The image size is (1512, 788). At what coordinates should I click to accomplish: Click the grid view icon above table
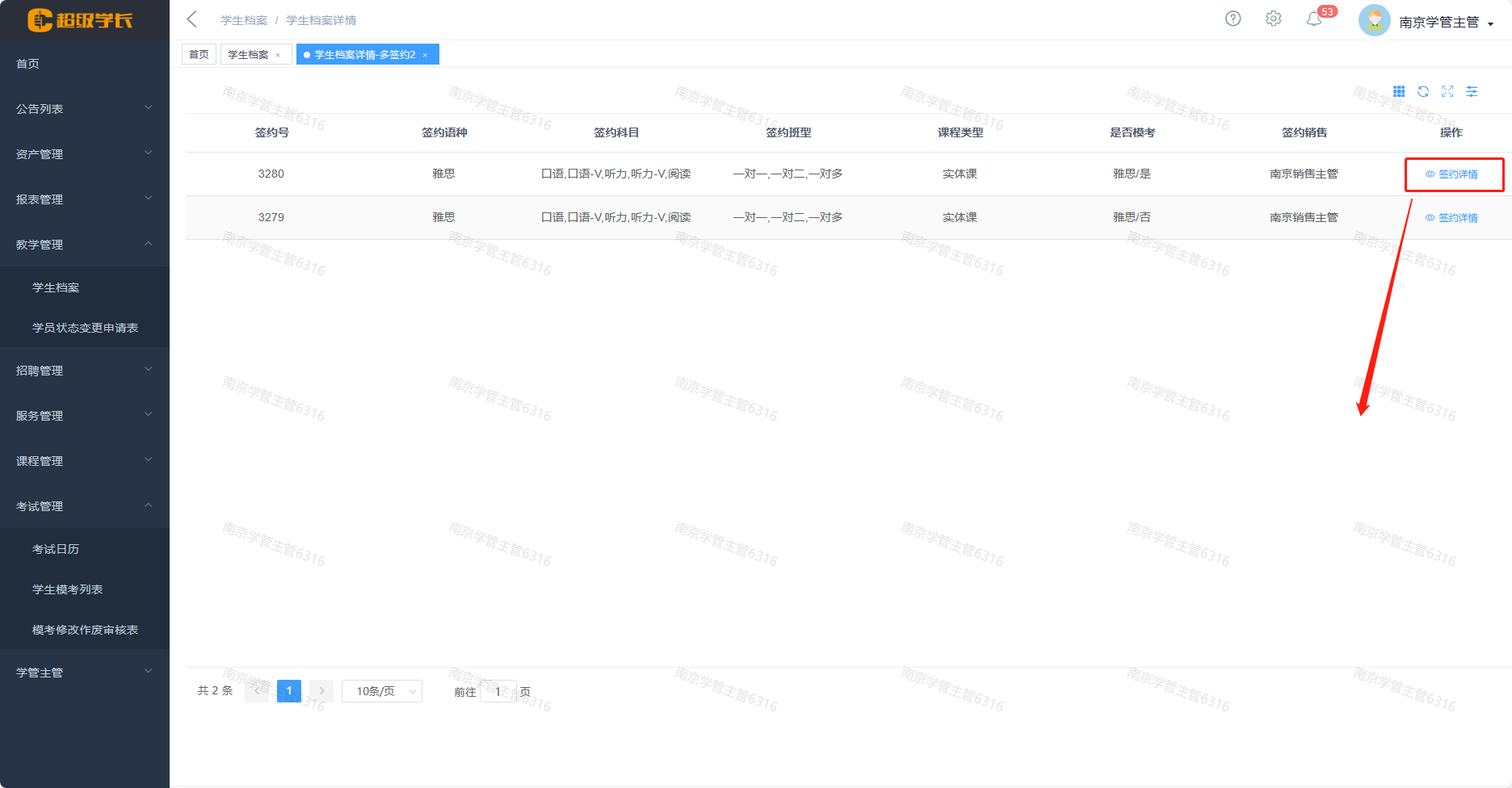pyautogui.click(x=1399, y=91)
